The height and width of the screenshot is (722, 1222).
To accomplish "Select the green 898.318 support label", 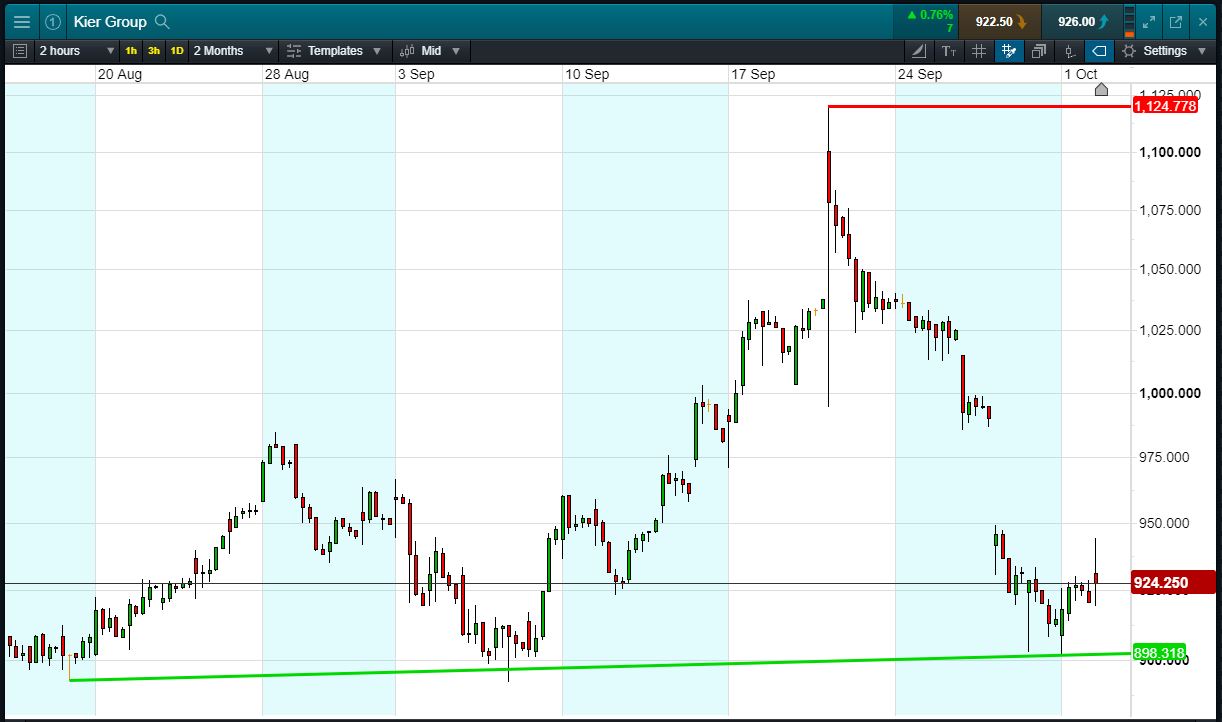I will point(1160,654).
